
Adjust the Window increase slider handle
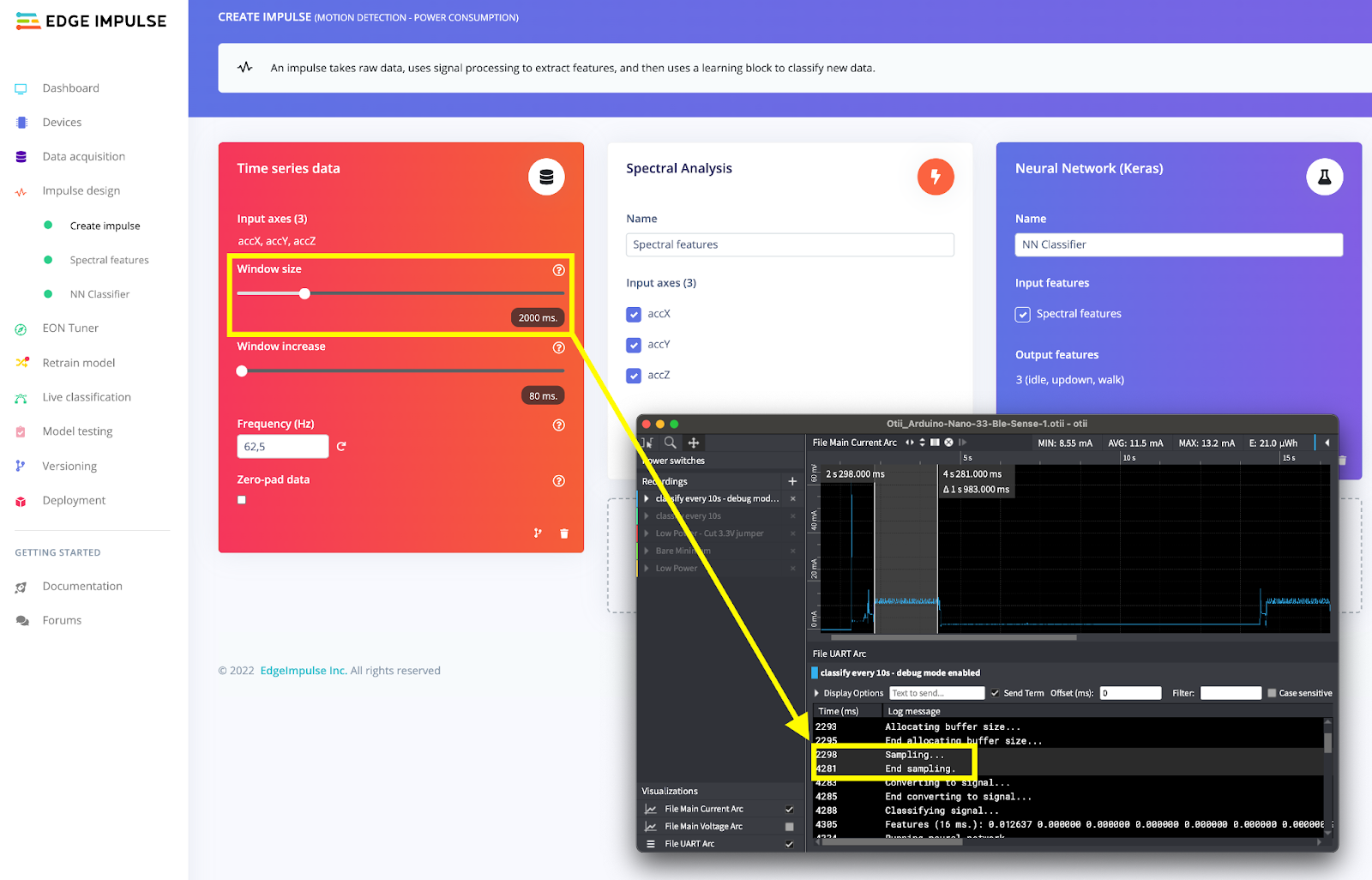coord(242,371)
